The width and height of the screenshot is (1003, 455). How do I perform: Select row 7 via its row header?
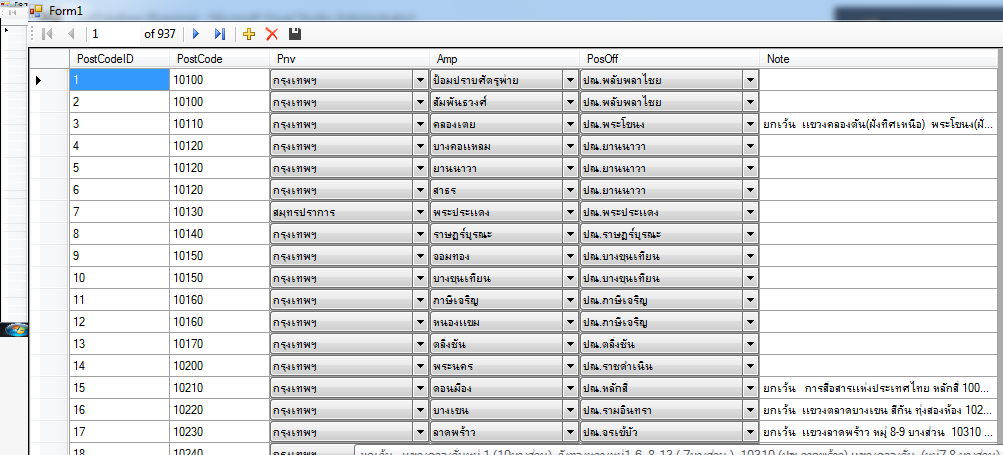[x=49, y=212]
